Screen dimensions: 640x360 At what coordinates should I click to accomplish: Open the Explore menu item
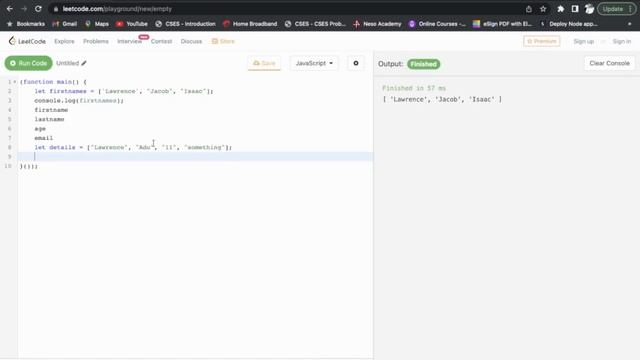pyautogui.click(x=64, y=41)
